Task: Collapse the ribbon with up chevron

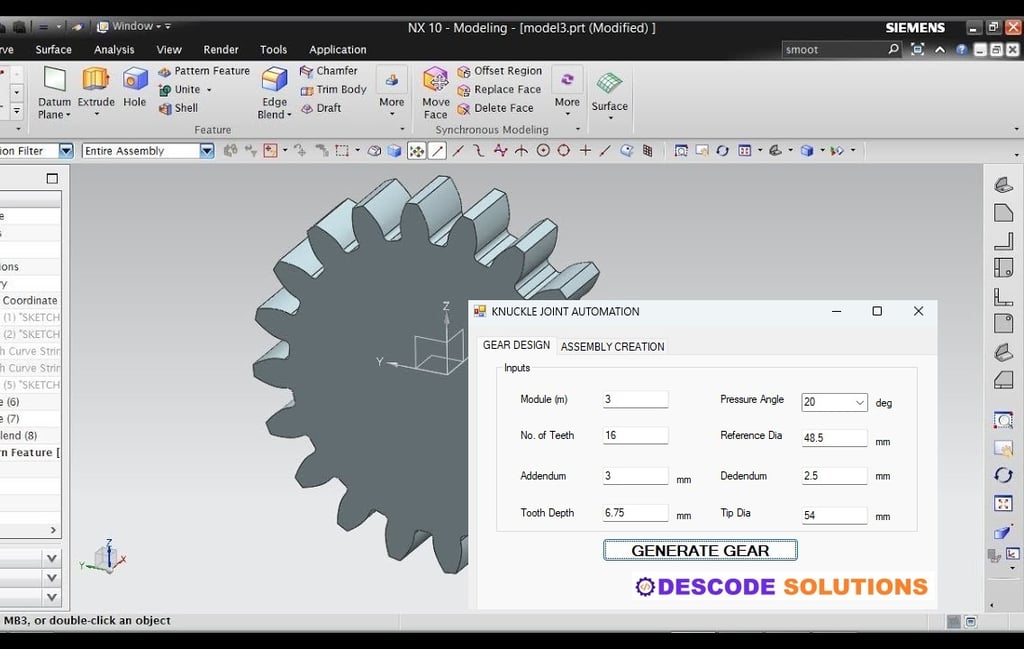Action: click(940, 50)
